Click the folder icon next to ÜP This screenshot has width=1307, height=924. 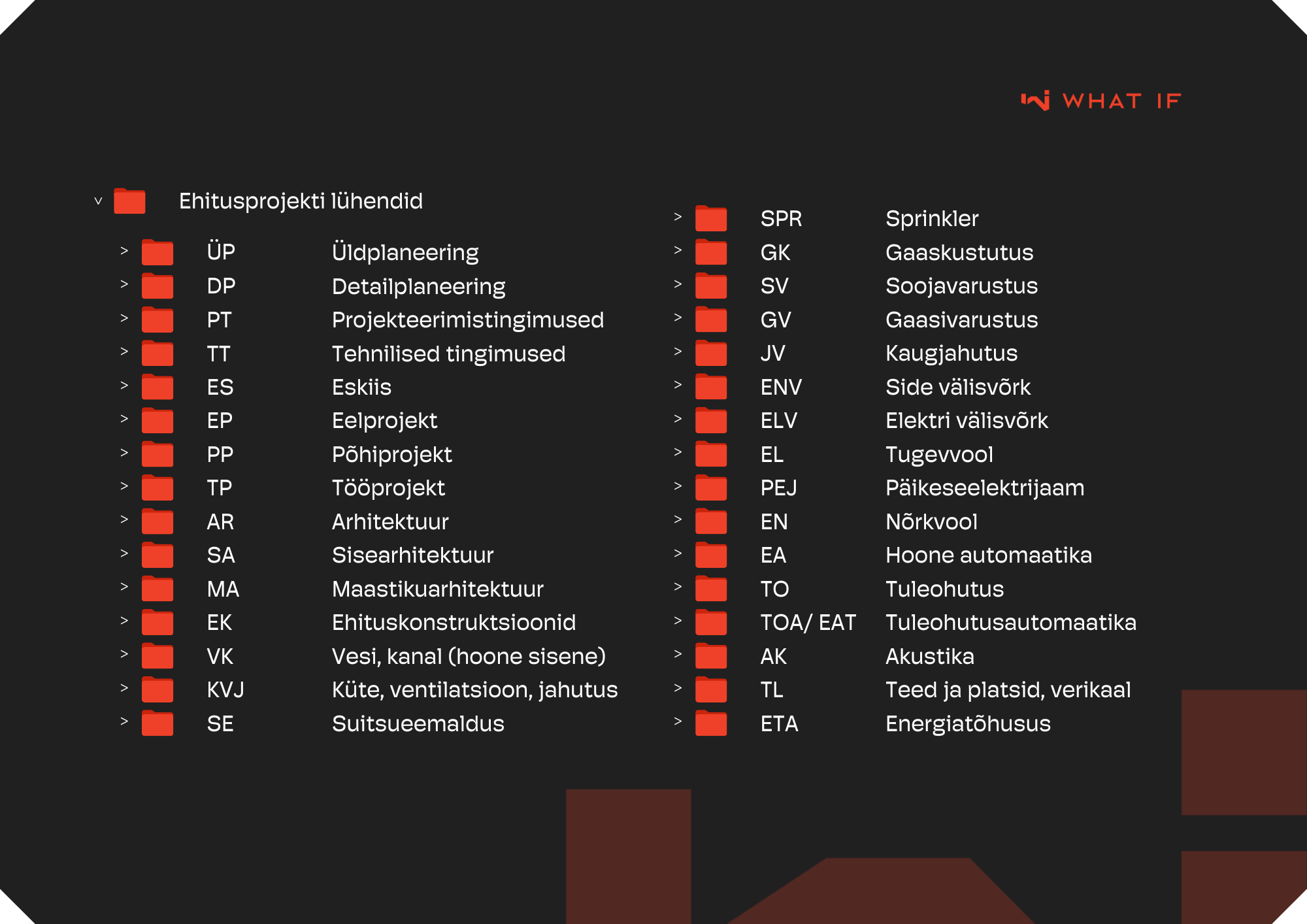click(157, 252)
